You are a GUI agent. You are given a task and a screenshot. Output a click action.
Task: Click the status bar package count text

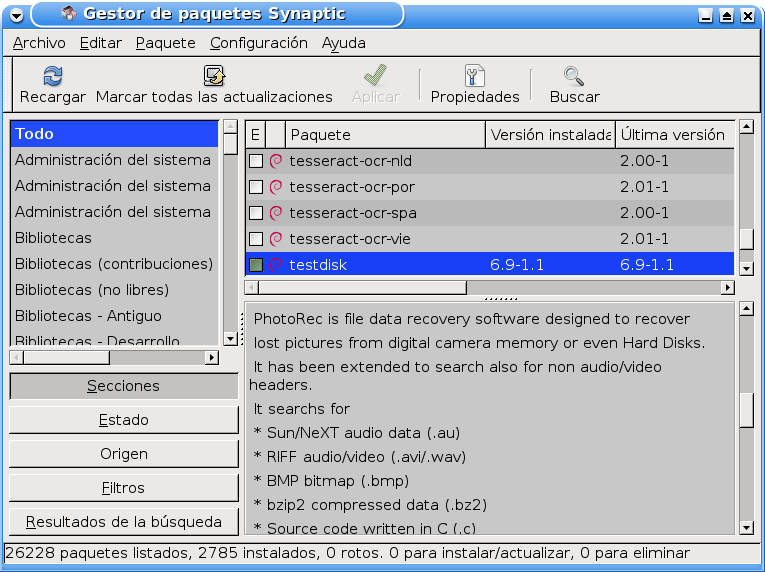[x=347, y=553]
